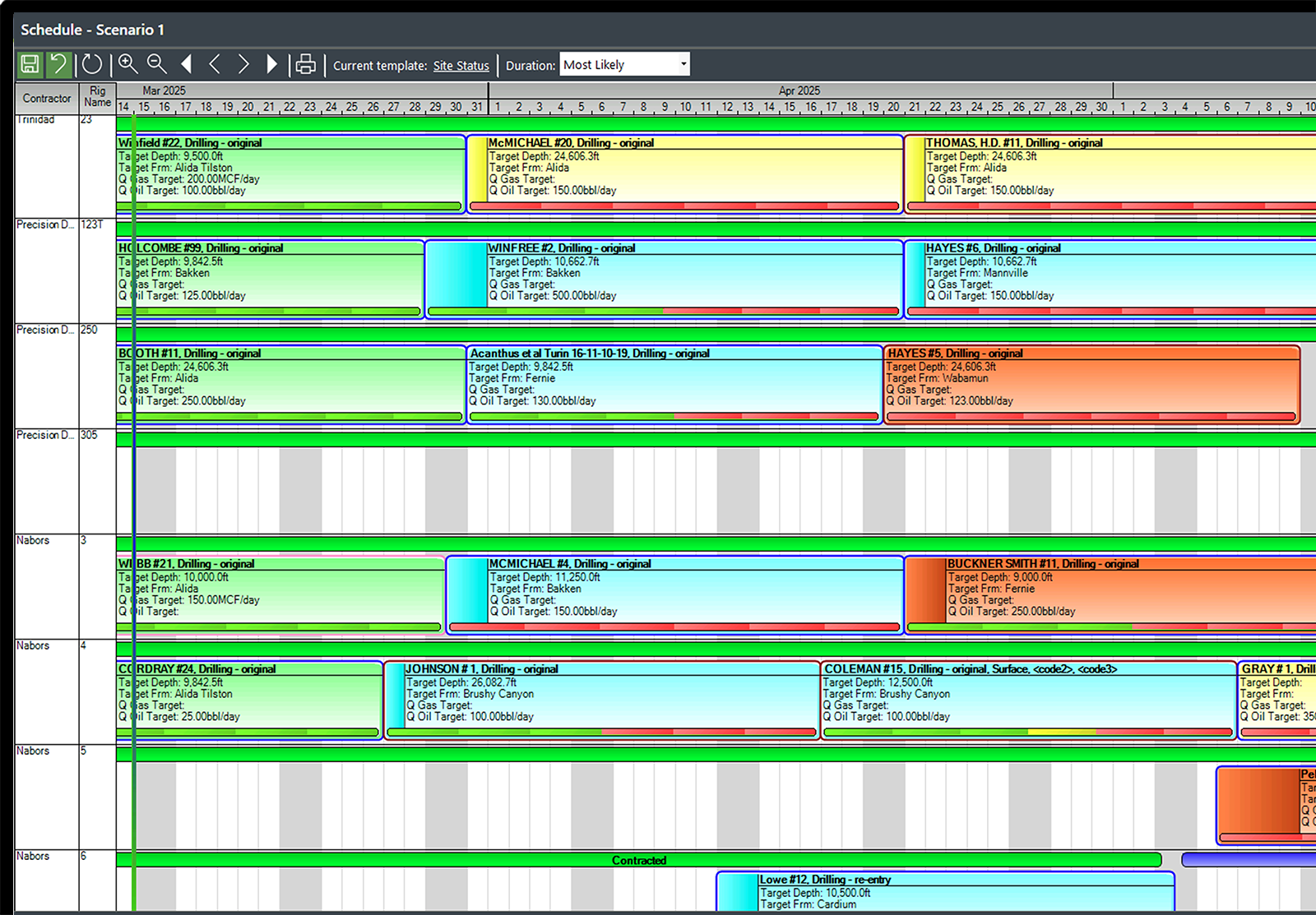Viewport: 1316px width, 915px height.
Task: Open the Duration dropdown showing Most Likely
Action: click(x=624, y=65)
